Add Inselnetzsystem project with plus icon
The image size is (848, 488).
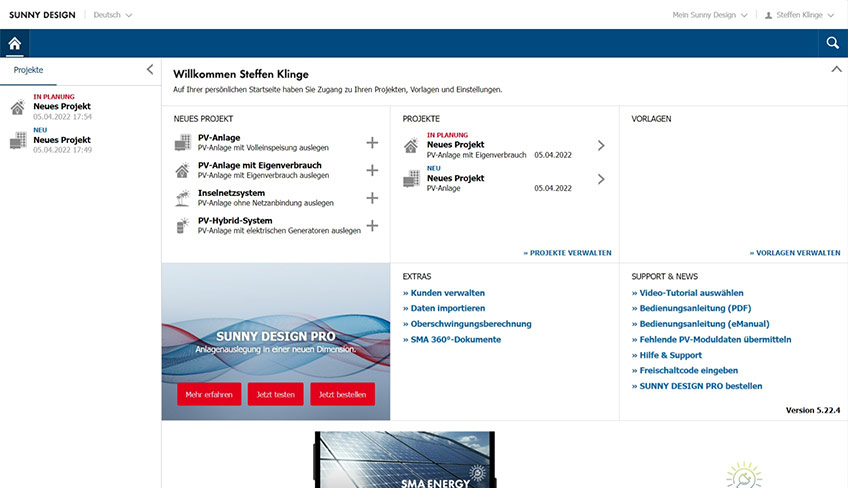(372, 198)
